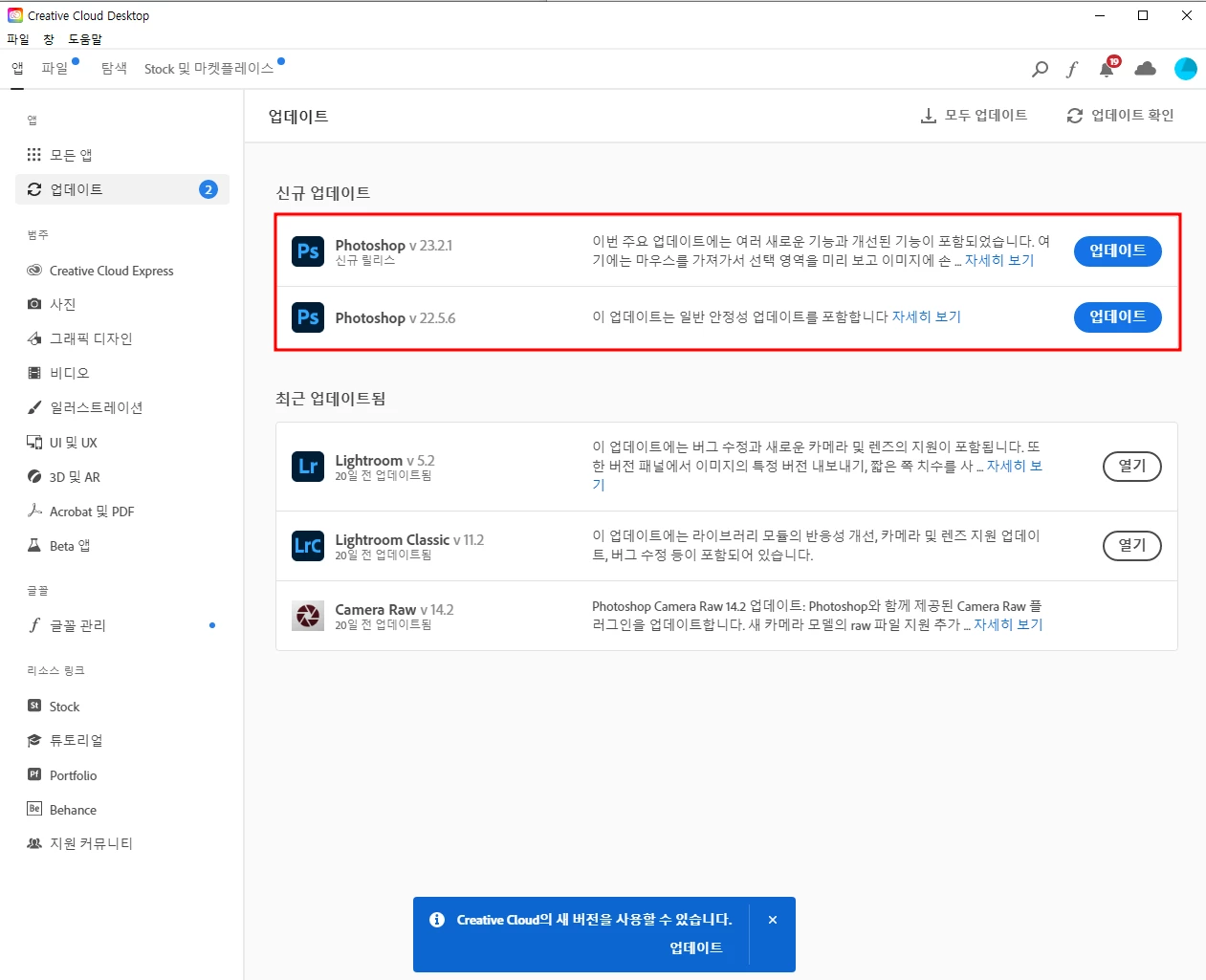The width and height of the screenshot is (1206, 980).
Task: Switch to the 앱 tab
Action: 17,69
